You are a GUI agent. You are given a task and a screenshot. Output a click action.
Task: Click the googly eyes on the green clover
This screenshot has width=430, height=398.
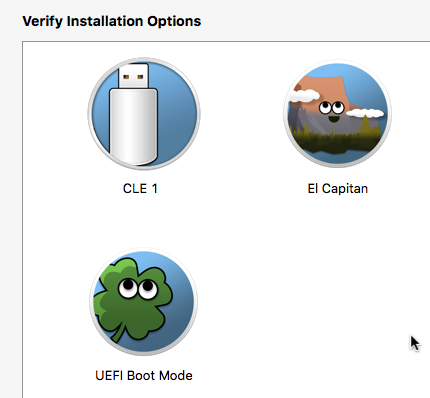(138, 288)
